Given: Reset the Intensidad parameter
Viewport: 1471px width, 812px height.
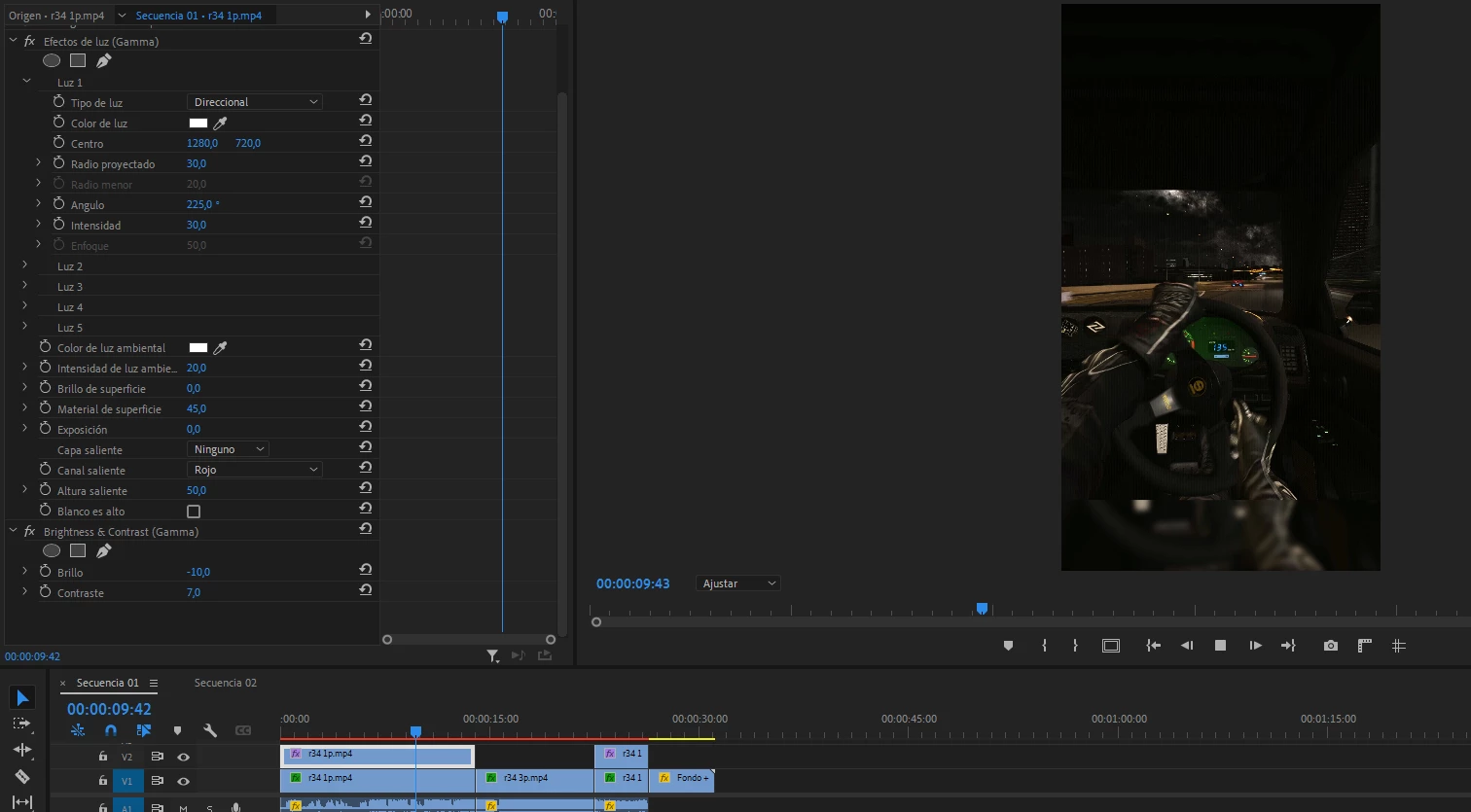Looking at the screenshot, I should point(366,223).
